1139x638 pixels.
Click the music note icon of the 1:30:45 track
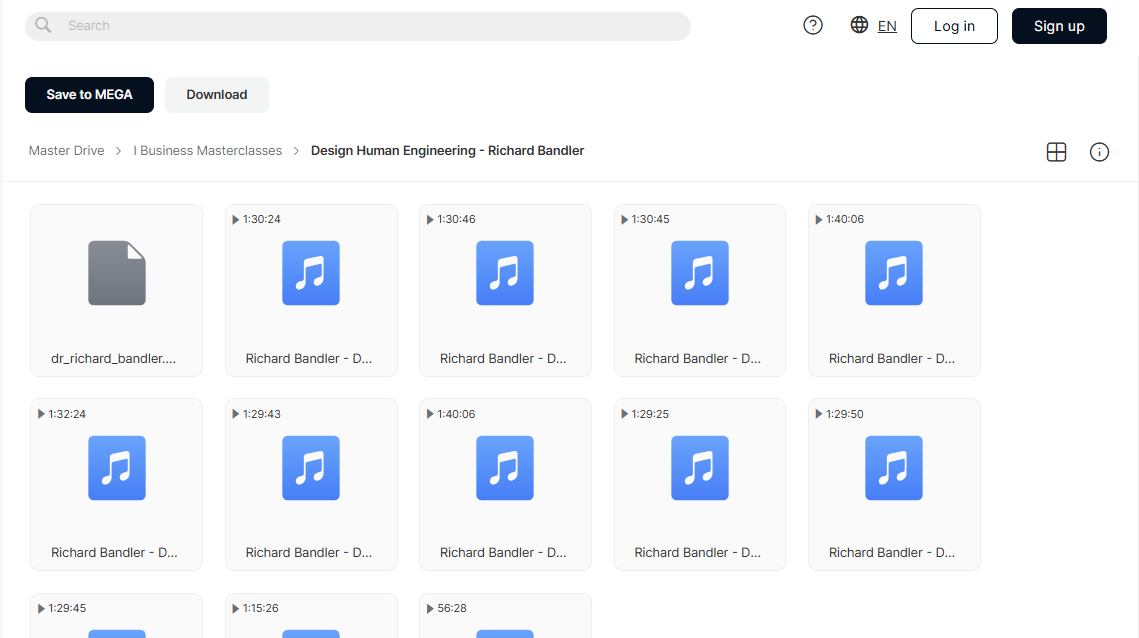(x=700, y=272)
